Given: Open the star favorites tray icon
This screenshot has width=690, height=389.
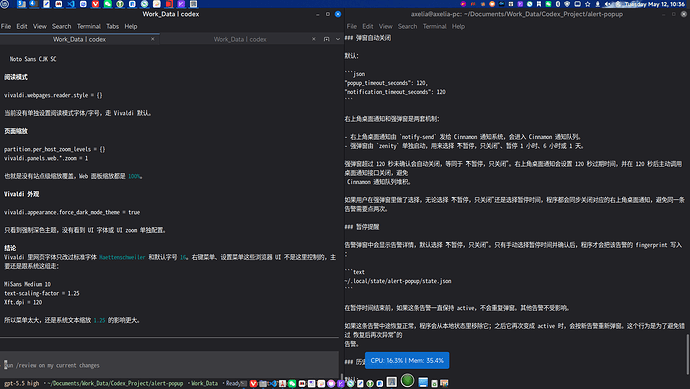Looking at the screenshot, I should click(587, 4).
